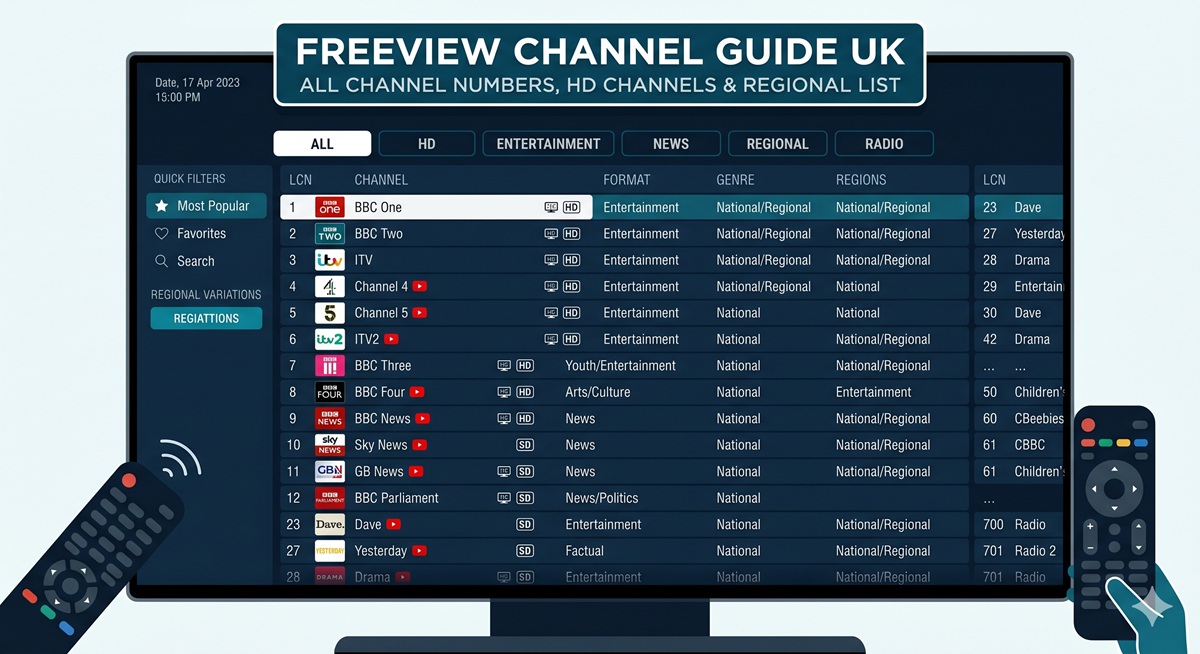
Task: Click the play icon next to Dave
Action: click(394, 524)
